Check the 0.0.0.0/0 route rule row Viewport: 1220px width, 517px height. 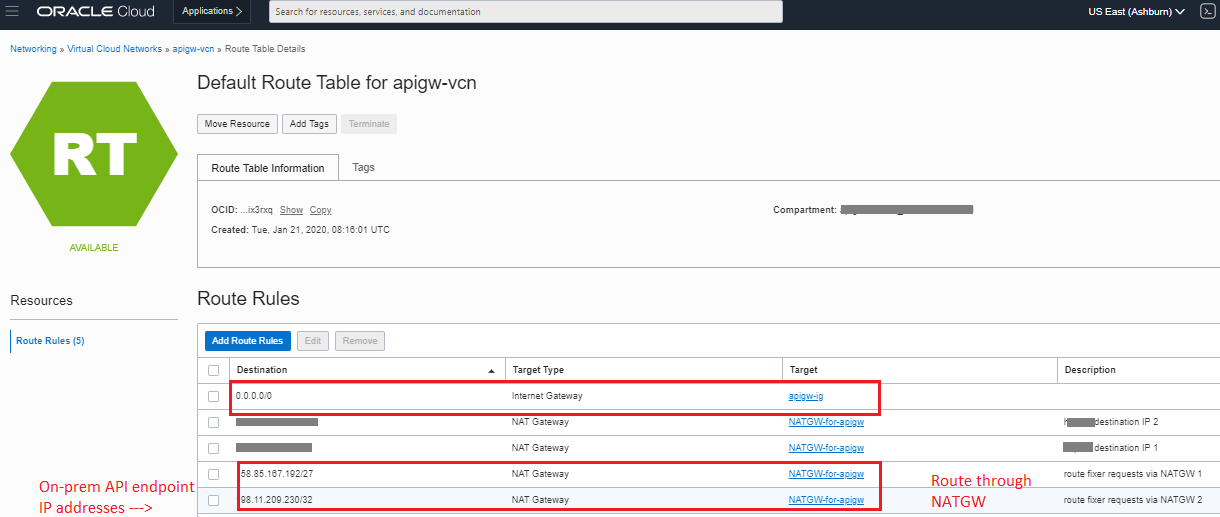[x=213, y=396]
